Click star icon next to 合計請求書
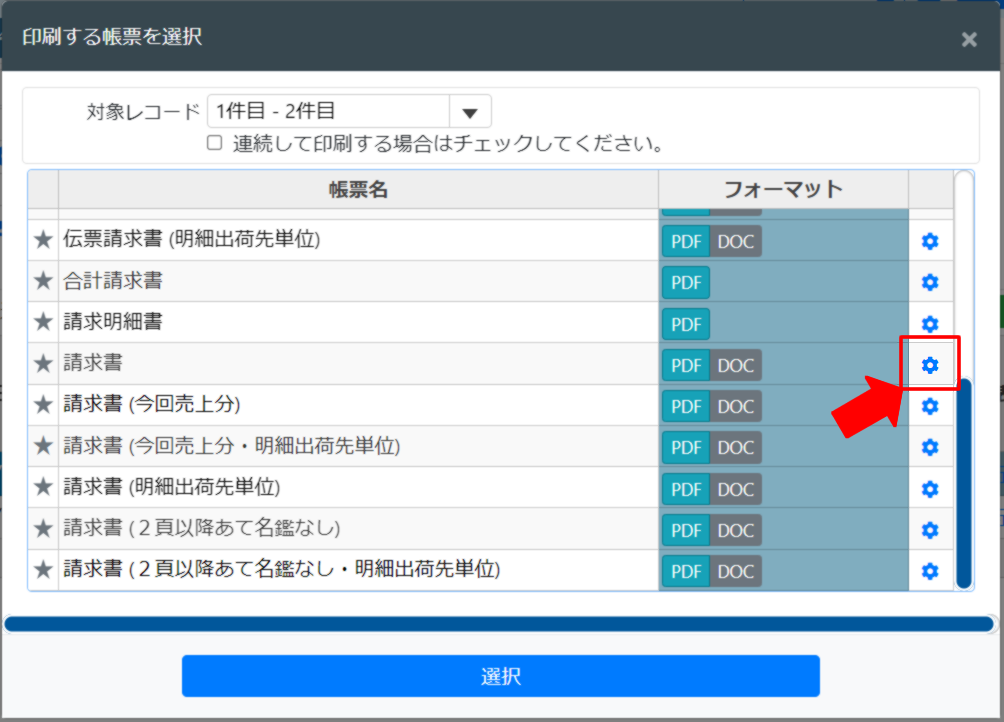 (42, 282)
